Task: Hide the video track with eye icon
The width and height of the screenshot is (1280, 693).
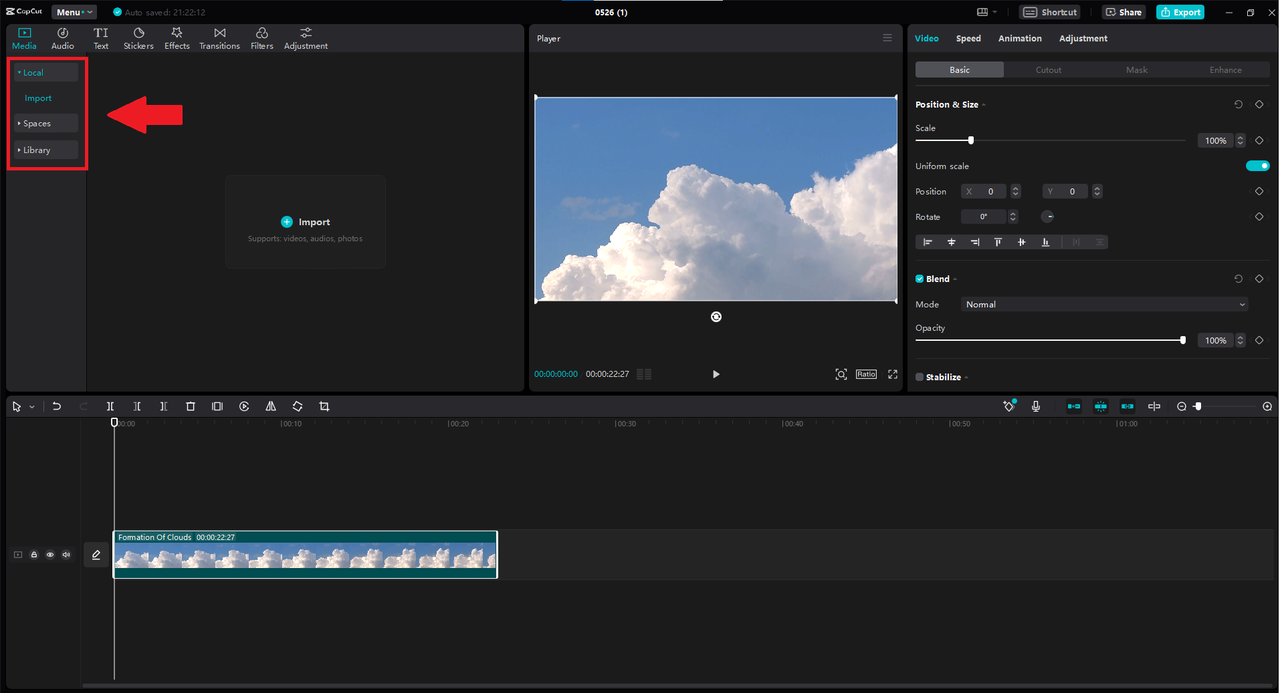Action: (50, 555)
